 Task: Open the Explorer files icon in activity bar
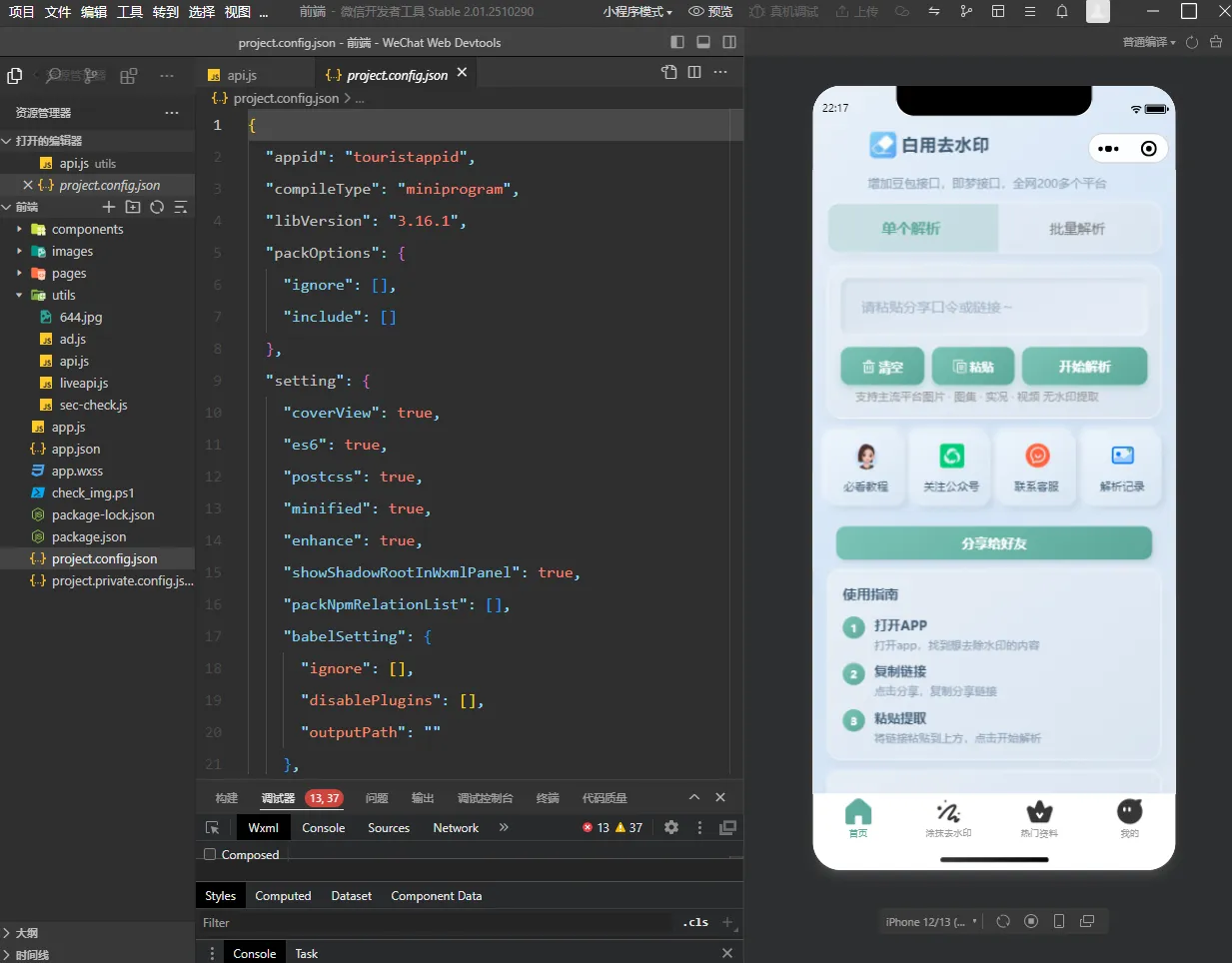15,76
